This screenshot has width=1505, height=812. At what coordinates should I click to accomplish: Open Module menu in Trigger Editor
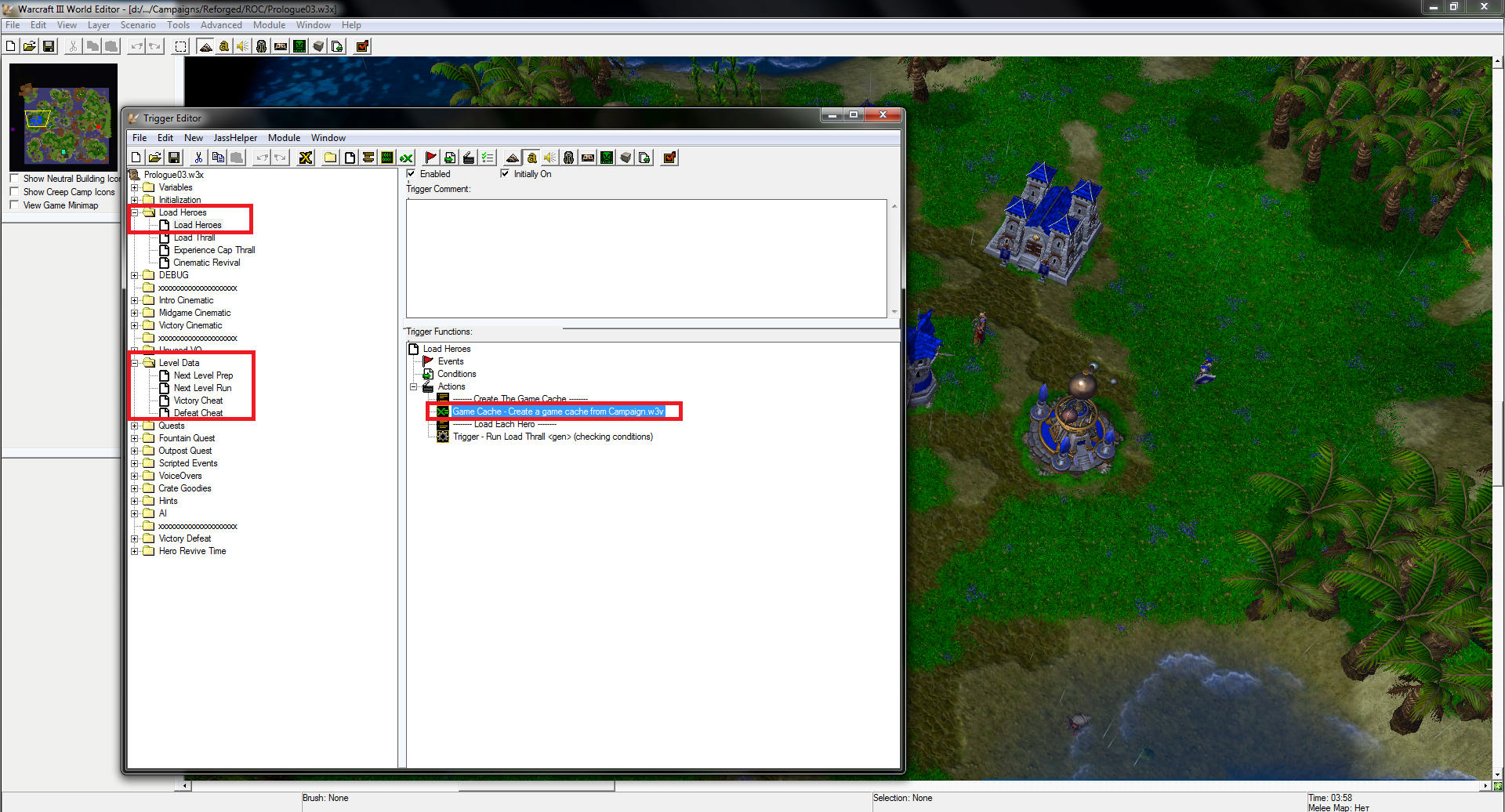(x=284, y=138)
